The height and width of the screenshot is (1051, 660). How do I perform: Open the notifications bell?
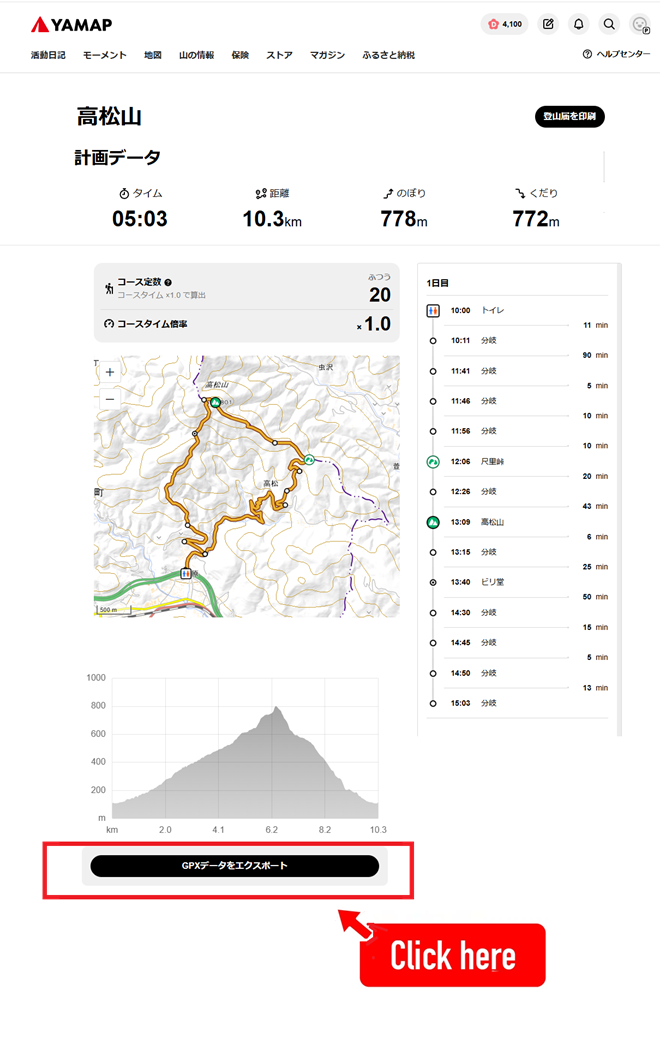pyautogui.click(x=578, y=24)
